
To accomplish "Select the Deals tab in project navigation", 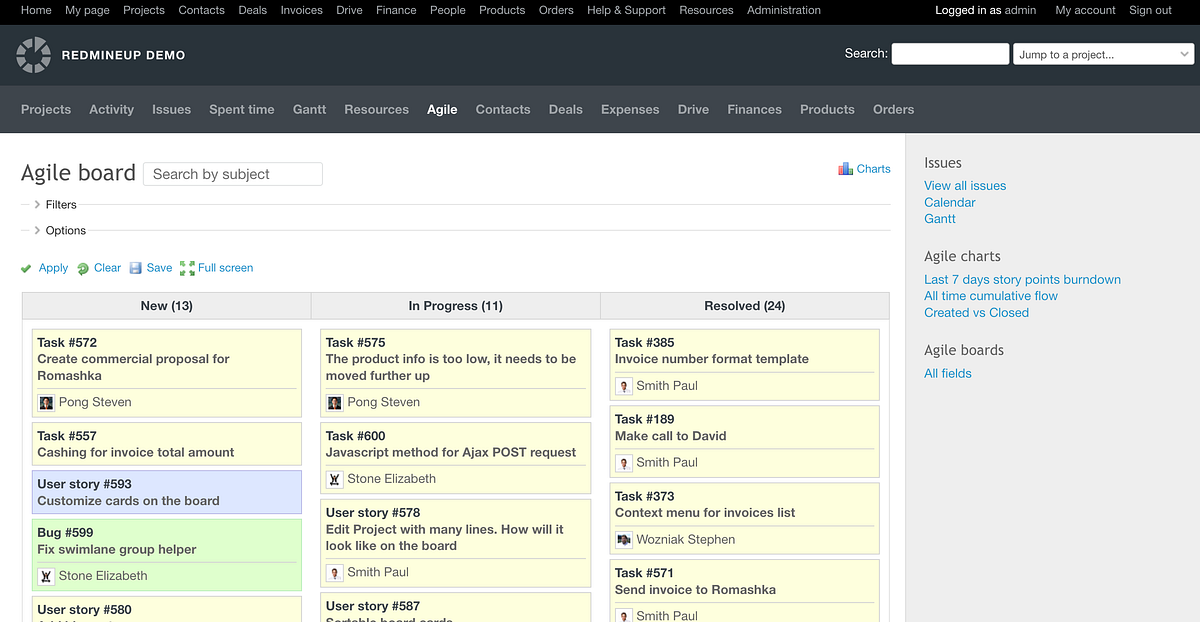I will [x=565, y=109].
